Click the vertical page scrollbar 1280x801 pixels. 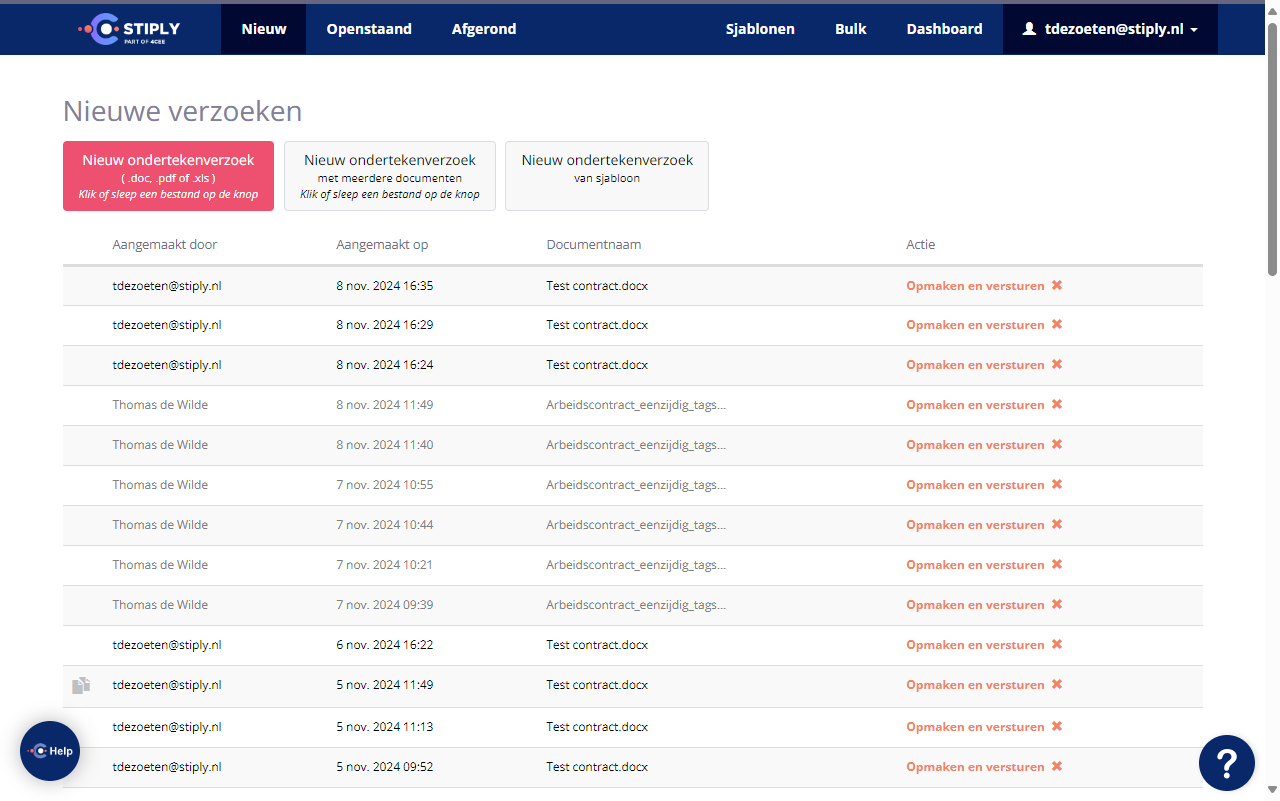pos(1272,150)
